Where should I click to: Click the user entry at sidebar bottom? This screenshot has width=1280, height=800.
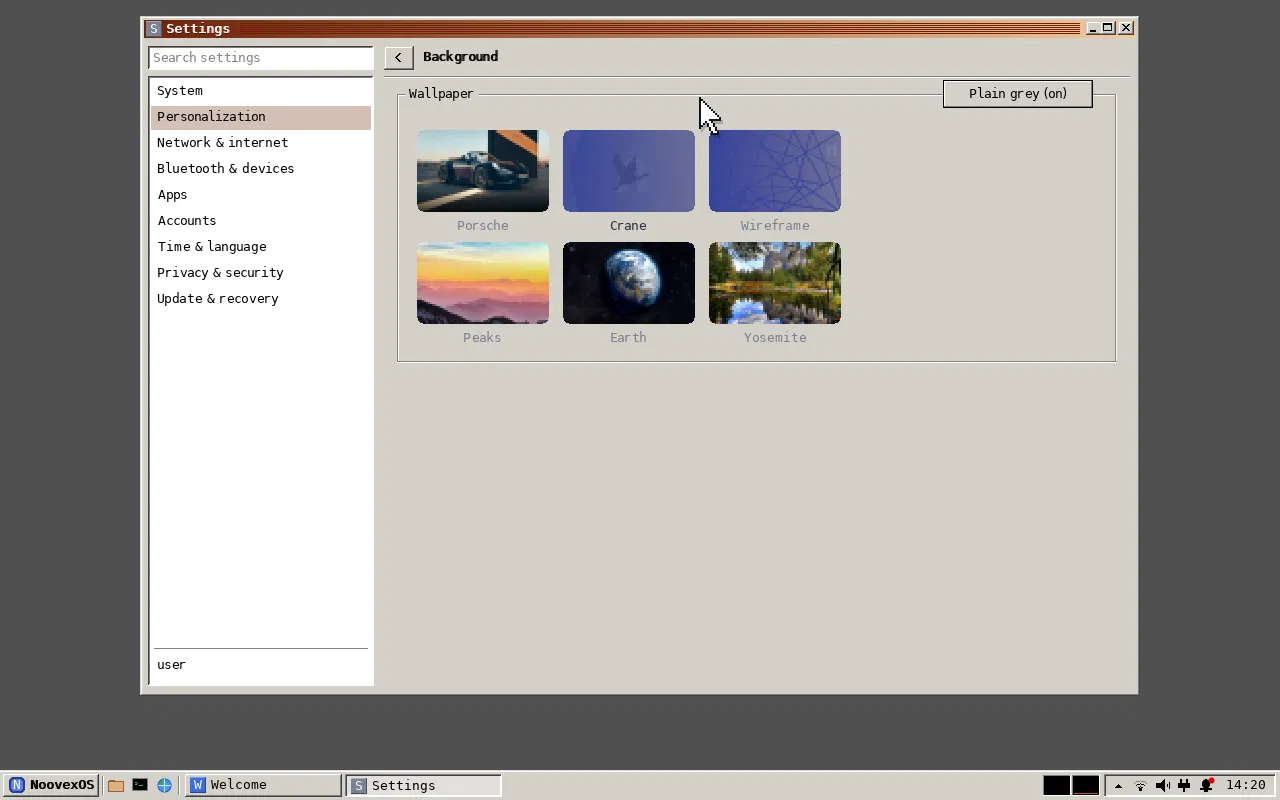(x=261, y=665)
